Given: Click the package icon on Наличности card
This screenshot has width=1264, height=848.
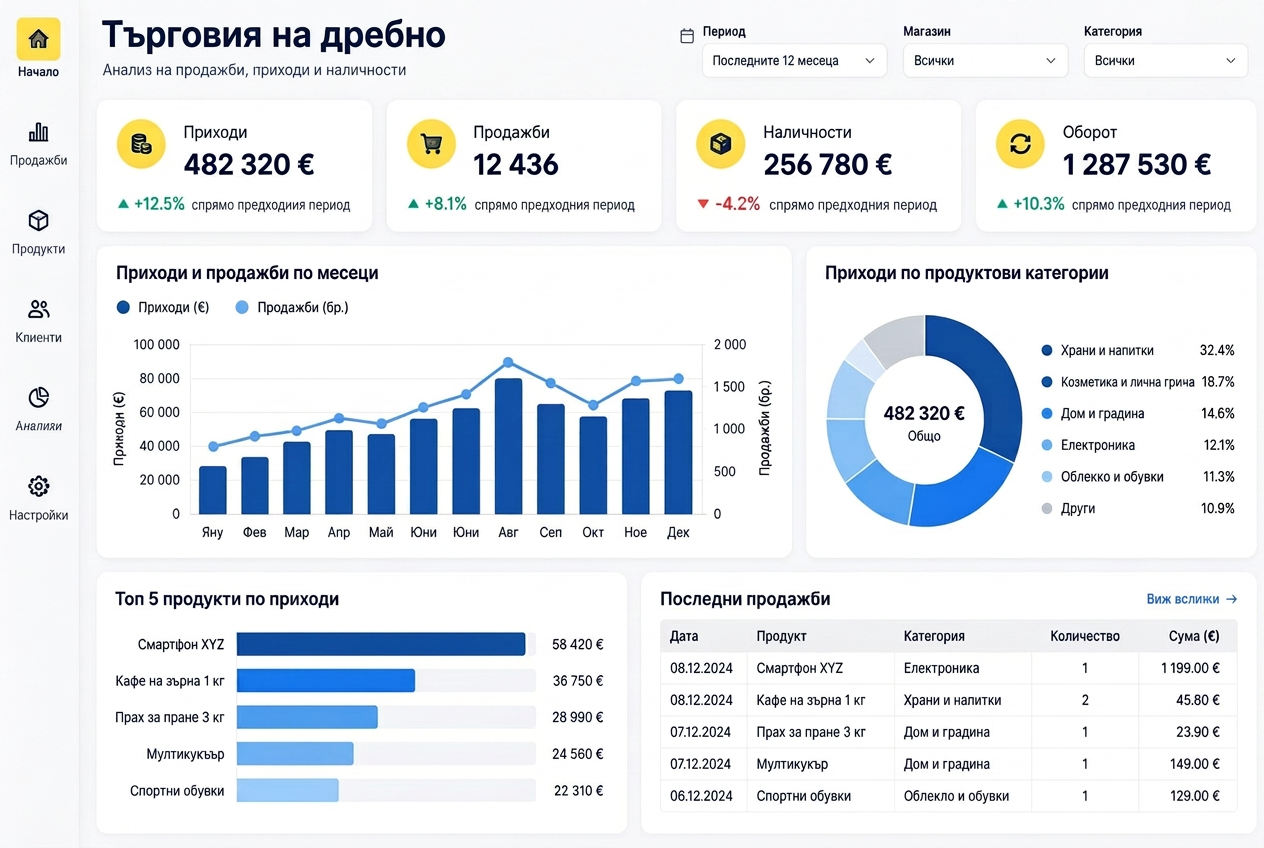Looking at the screenshot, I should pyautogui.click(x=720, y=144).
